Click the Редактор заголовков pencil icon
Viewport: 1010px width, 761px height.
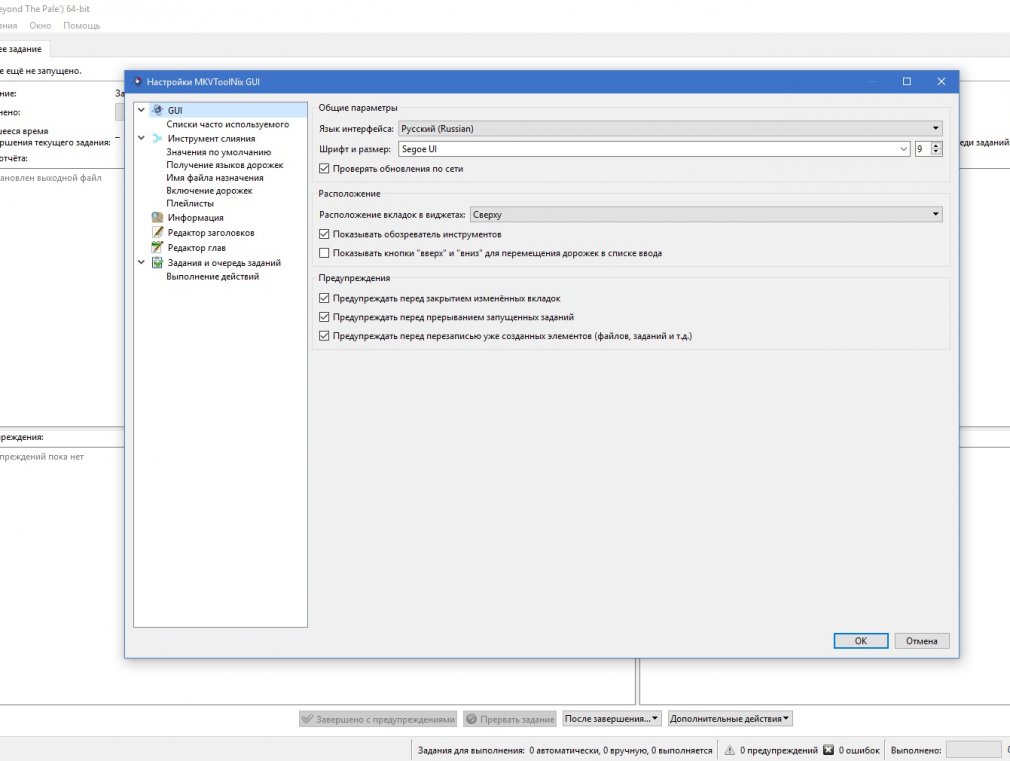(157, 232)
